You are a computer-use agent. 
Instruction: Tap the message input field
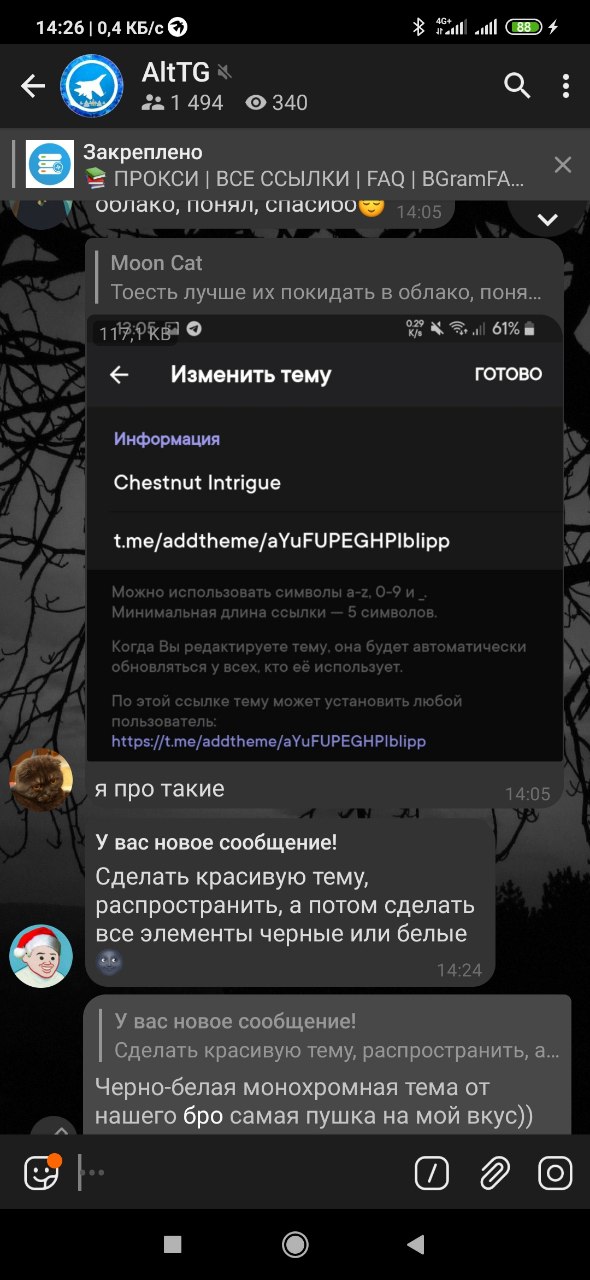[240, 1172]
